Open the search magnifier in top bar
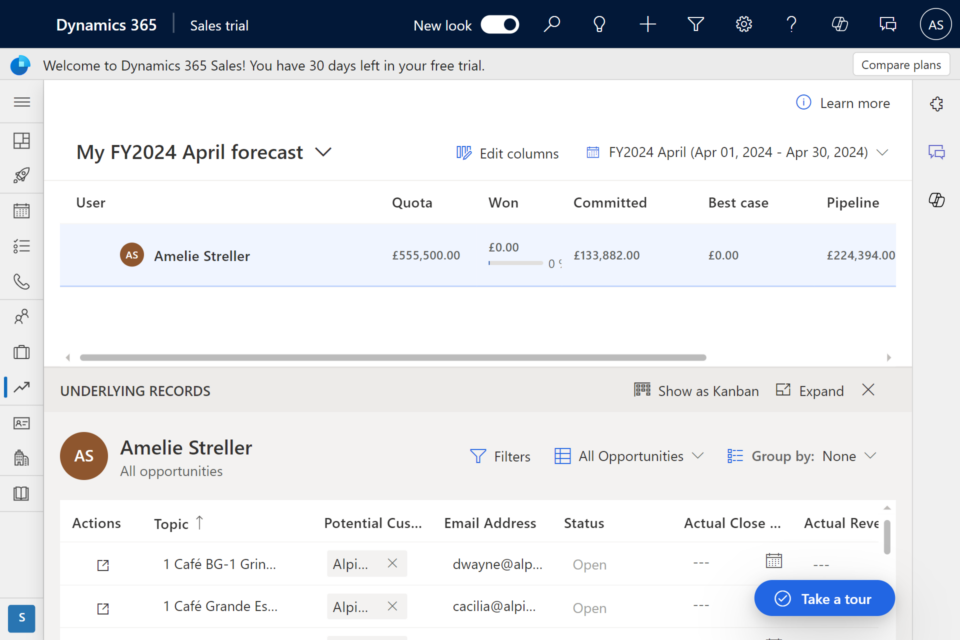 pyautogui.click(x=552, y=25)
